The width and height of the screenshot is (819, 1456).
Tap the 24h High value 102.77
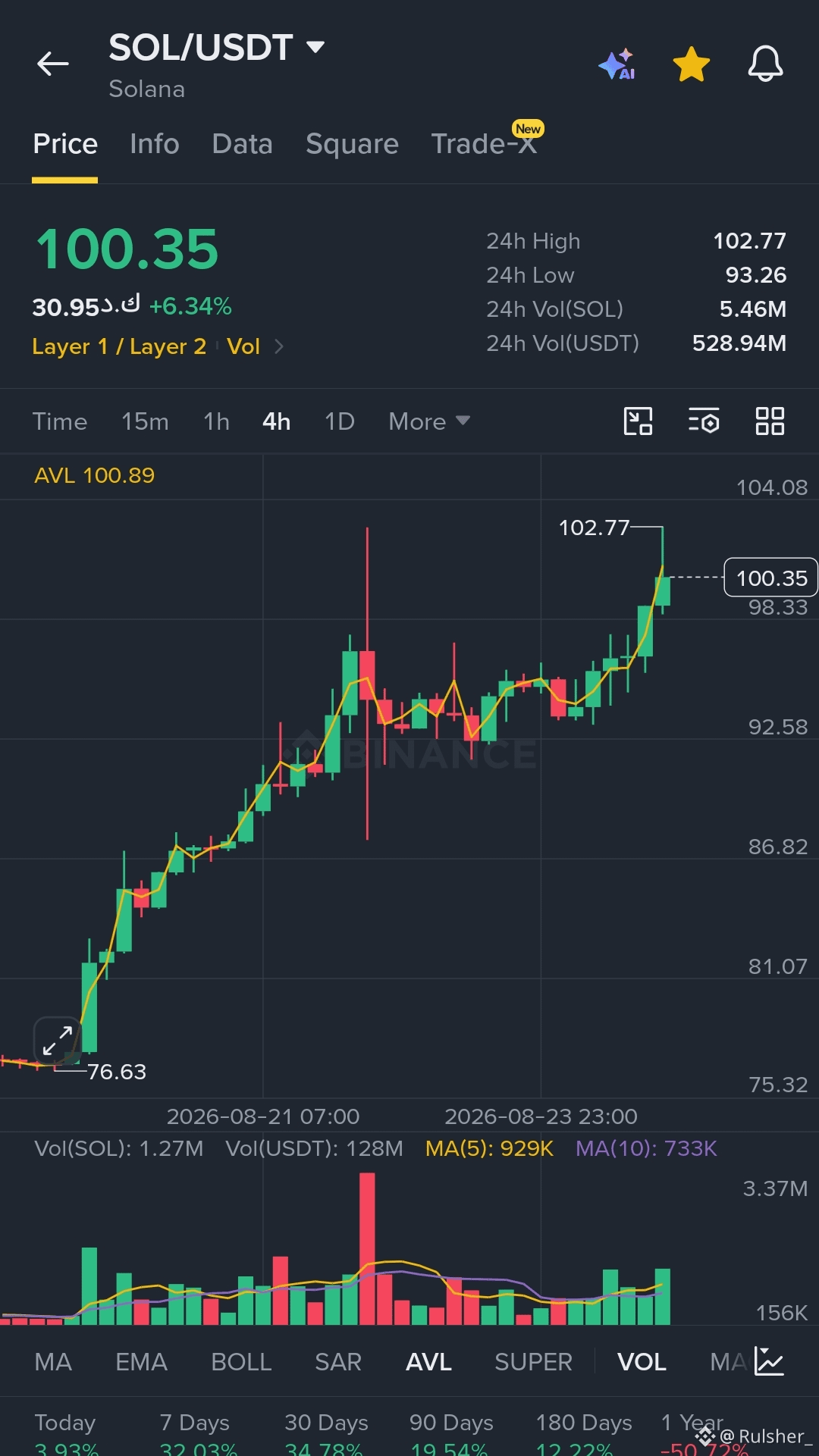tap(749, 241)
